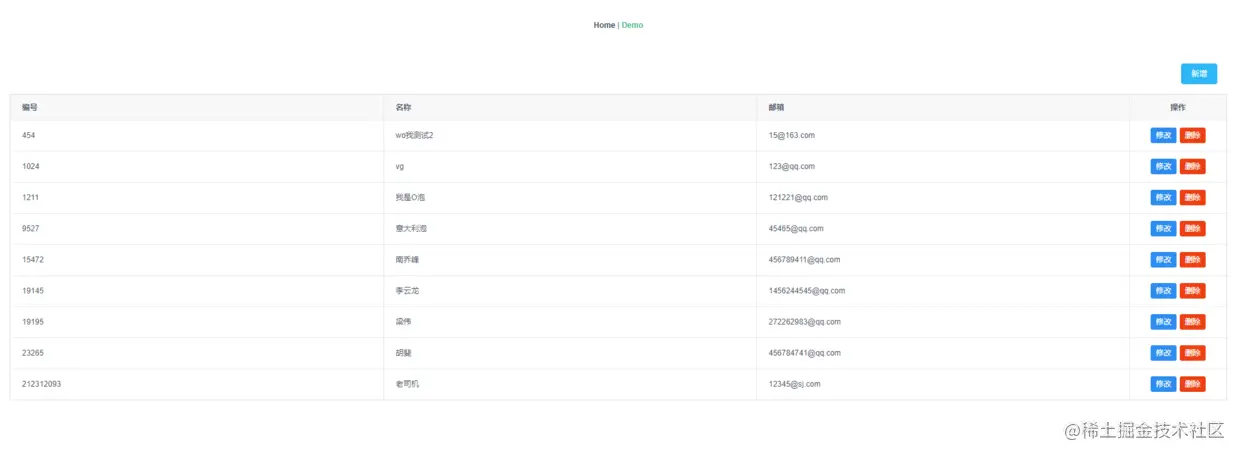The height and width of the screenshot is (456, 1240).
Task: Click 删除 in row 454
Action: [1192, 135]
